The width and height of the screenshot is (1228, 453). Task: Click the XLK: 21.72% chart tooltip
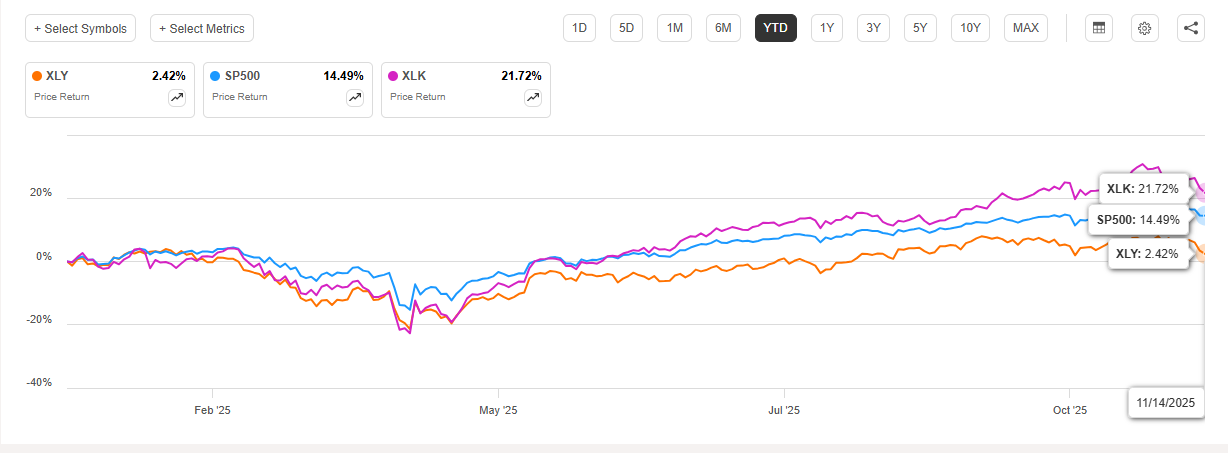[1142, 188]
